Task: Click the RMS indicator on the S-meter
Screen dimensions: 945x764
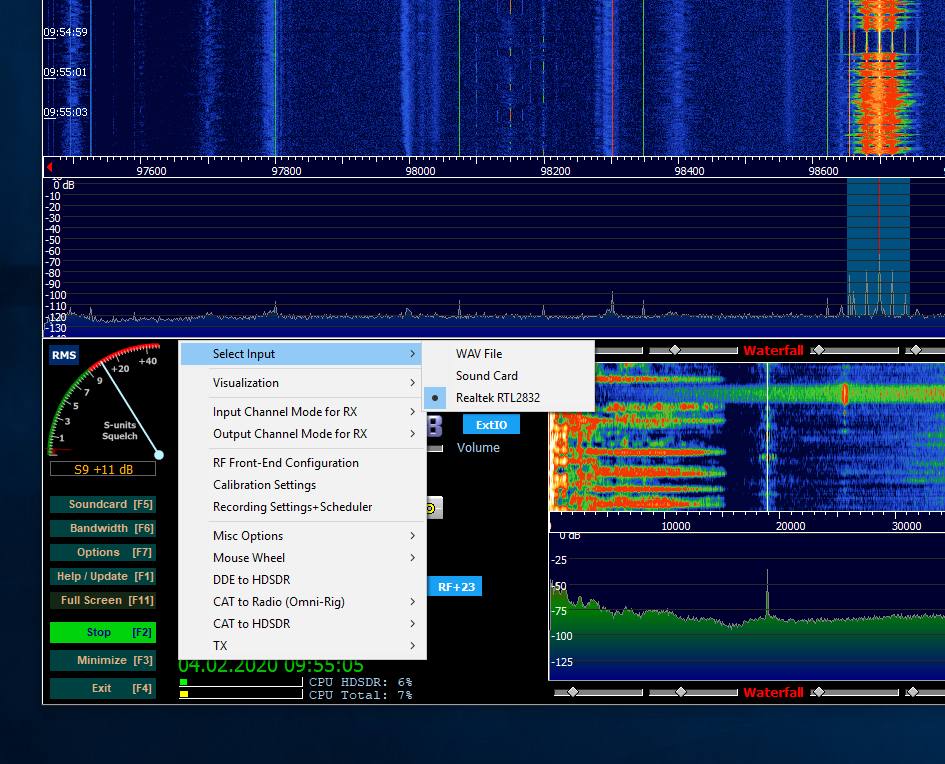Action: point(64,355)
